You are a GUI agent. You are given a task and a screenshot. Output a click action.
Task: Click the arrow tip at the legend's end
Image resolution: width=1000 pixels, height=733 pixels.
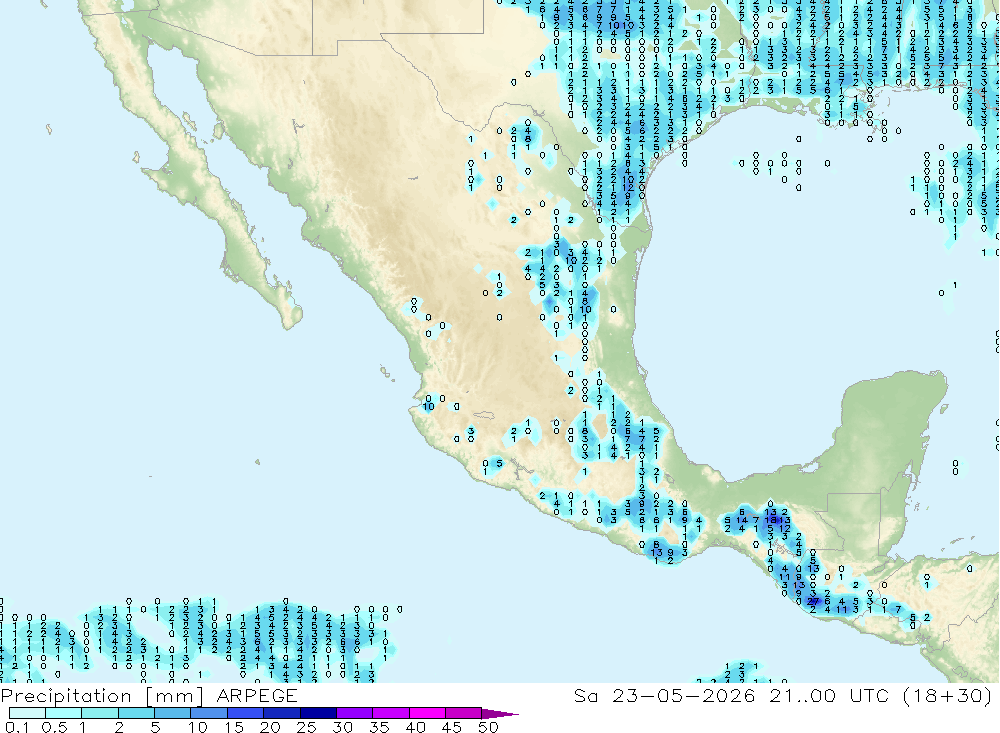coord(501,713)
